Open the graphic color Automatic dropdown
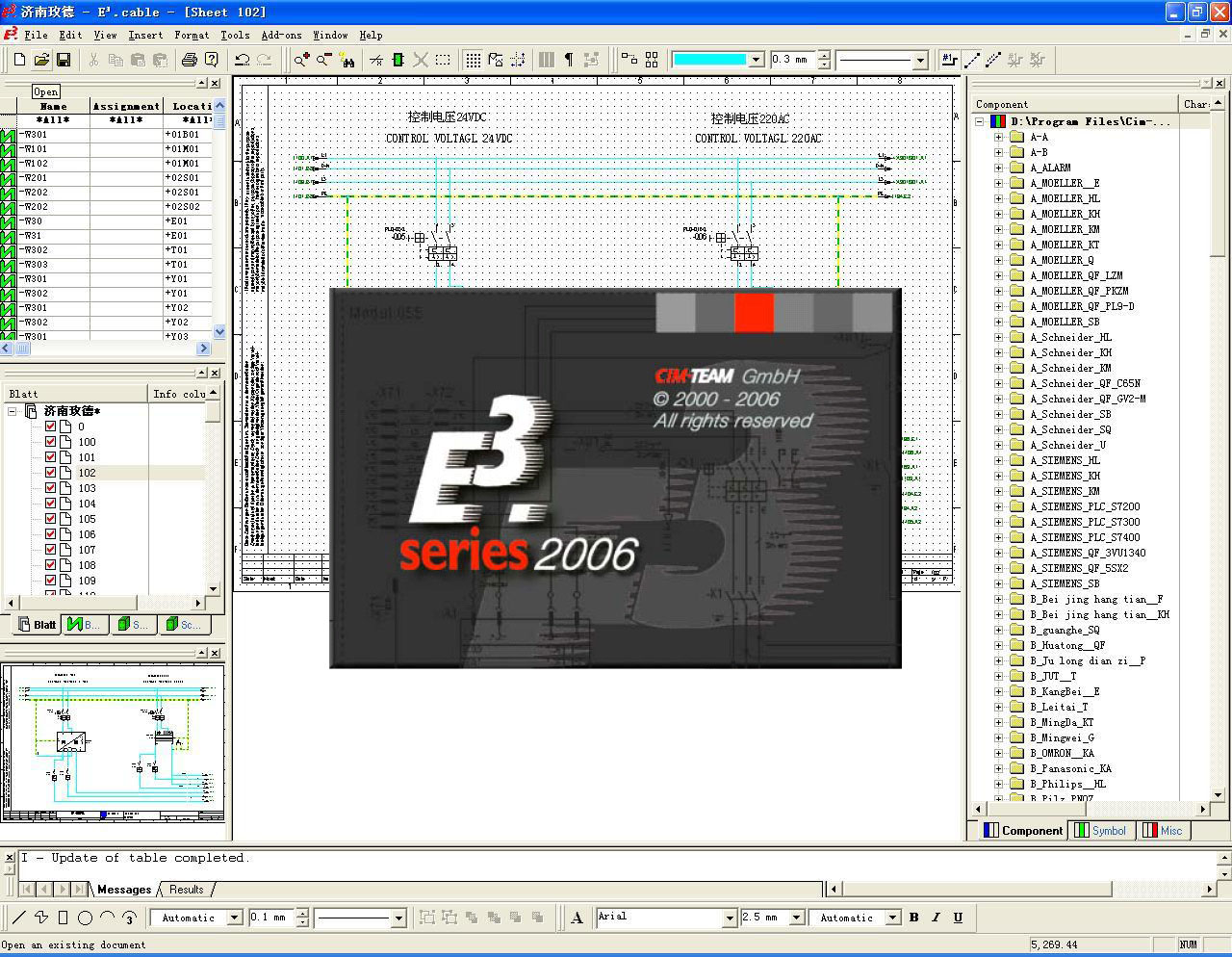Image resolution: width=1232 pixels, height=957 pixels. pyautogui.click(x=892, y=918)
